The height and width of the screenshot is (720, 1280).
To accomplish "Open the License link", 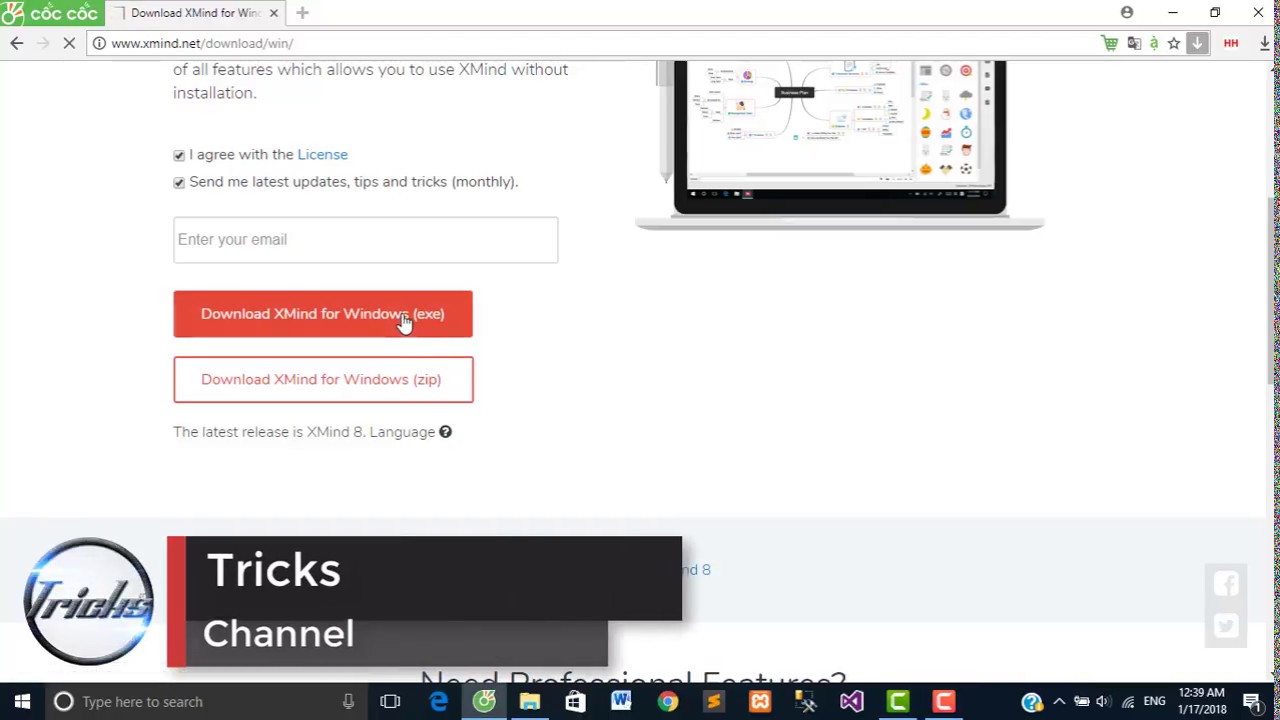I will click(x=322, y=154).
